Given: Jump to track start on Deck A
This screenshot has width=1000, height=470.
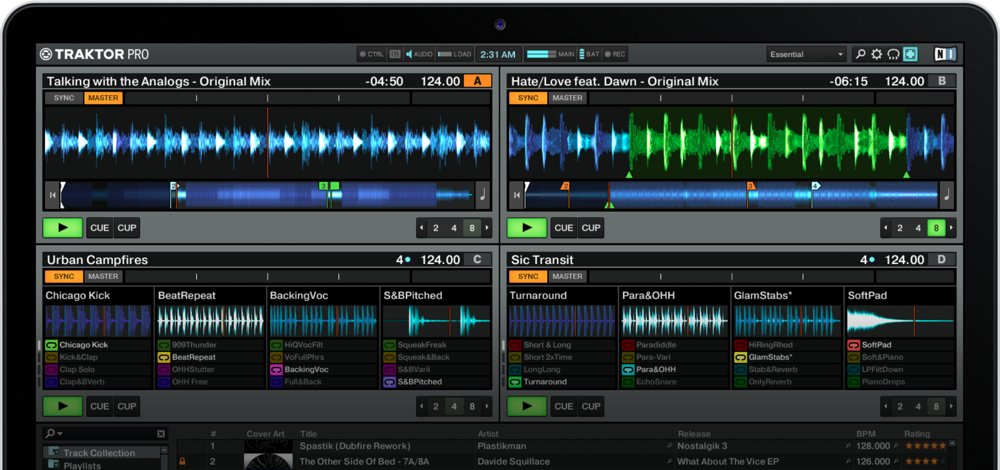Looking at the screenshot, I should pos(52,195).
